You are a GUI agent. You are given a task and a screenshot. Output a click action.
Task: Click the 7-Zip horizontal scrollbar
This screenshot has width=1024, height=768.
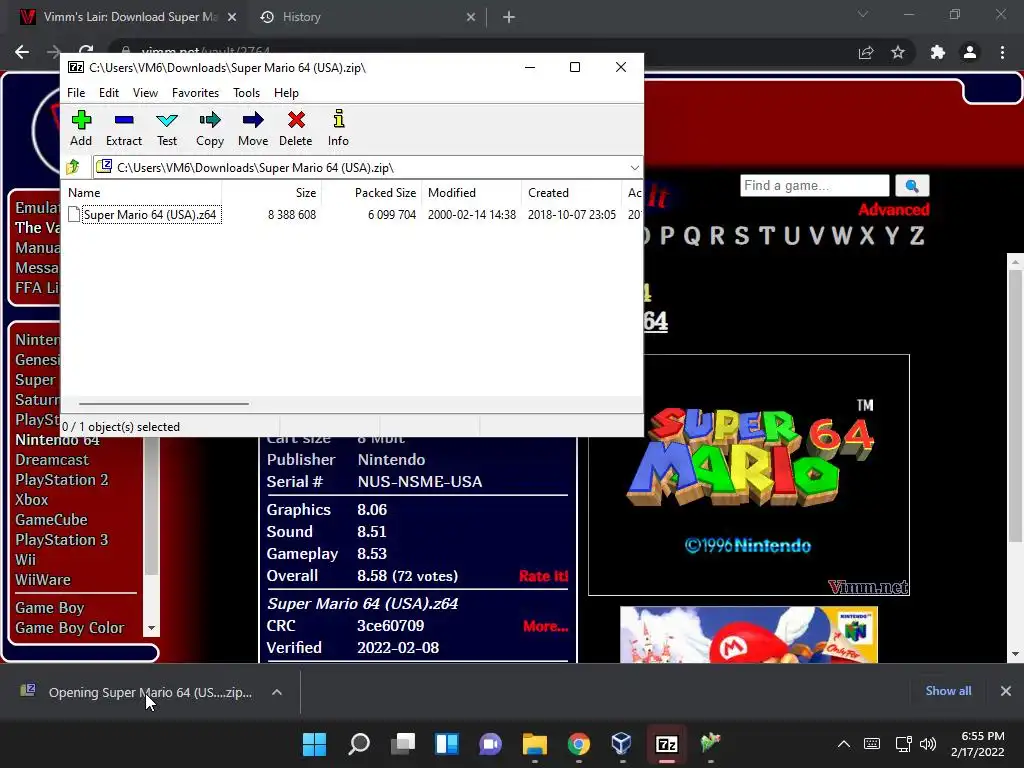click(x=163, y=404)
